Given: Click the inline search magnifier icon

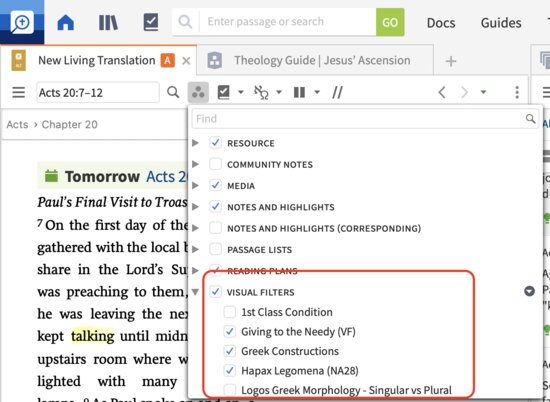Looking at the screenshot, I should [x=173, y=93].
